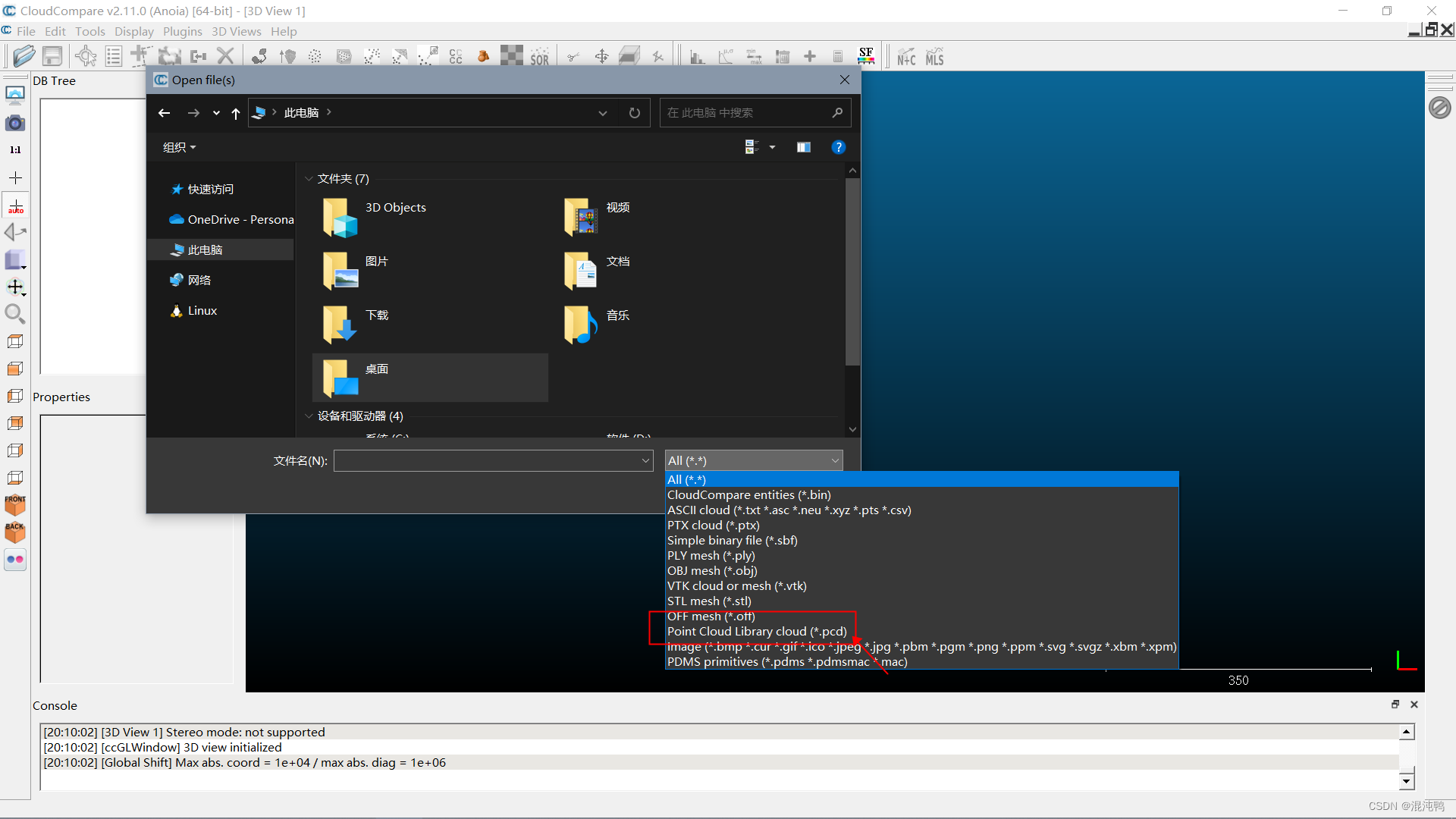Click the Open file toolbar icon
Image resolution: width=1456 pixels, height=819 pixels.
(24, 56)
